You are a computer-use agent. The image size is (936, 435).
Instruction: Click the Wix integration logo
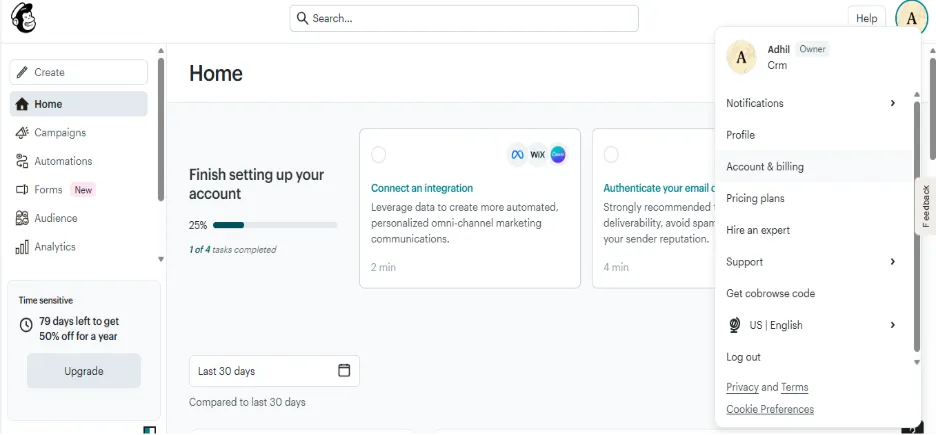(x=538, y=155)
